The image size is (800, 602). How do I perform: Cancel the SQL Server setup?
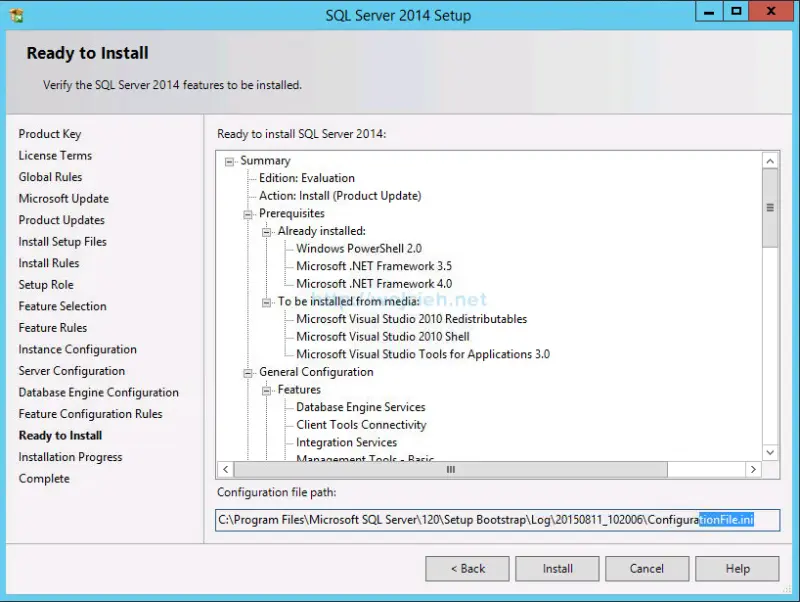coord(647,568)
